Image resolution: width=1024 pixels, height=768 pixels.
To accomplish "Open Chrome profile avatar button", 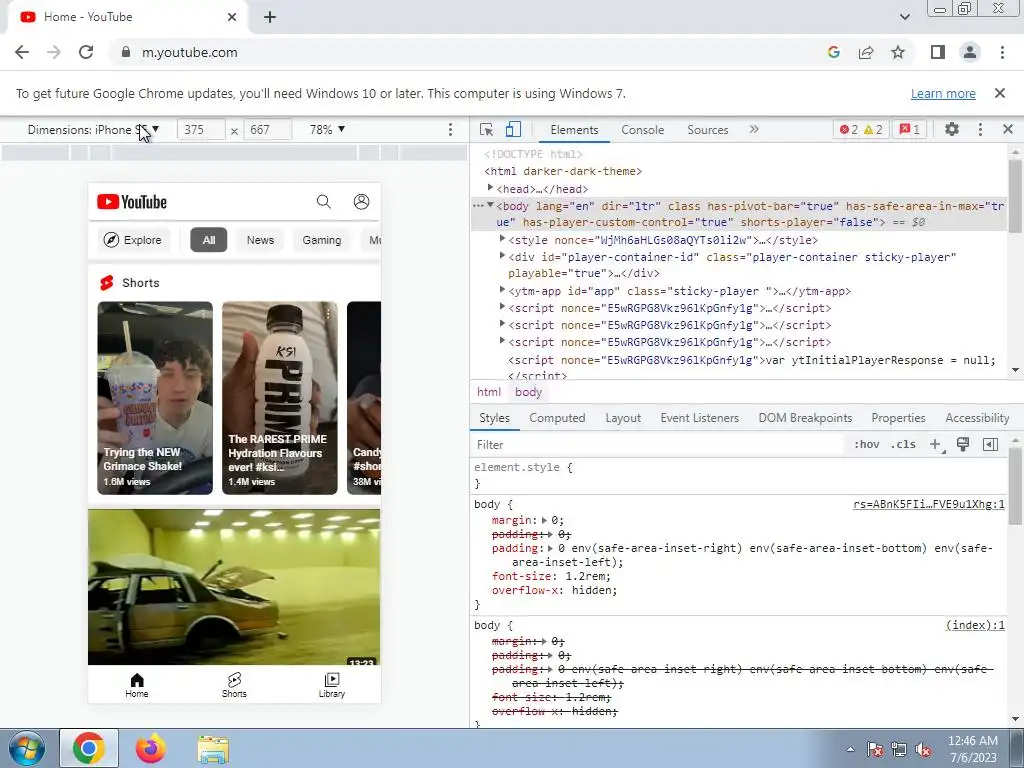I will tap(970, 52).
